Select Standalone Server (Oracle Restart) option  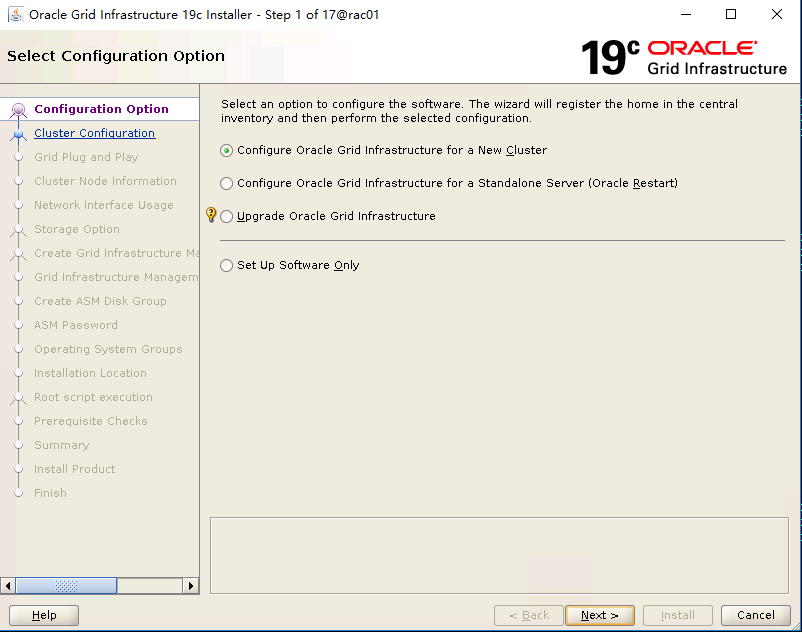click(227, 184)
